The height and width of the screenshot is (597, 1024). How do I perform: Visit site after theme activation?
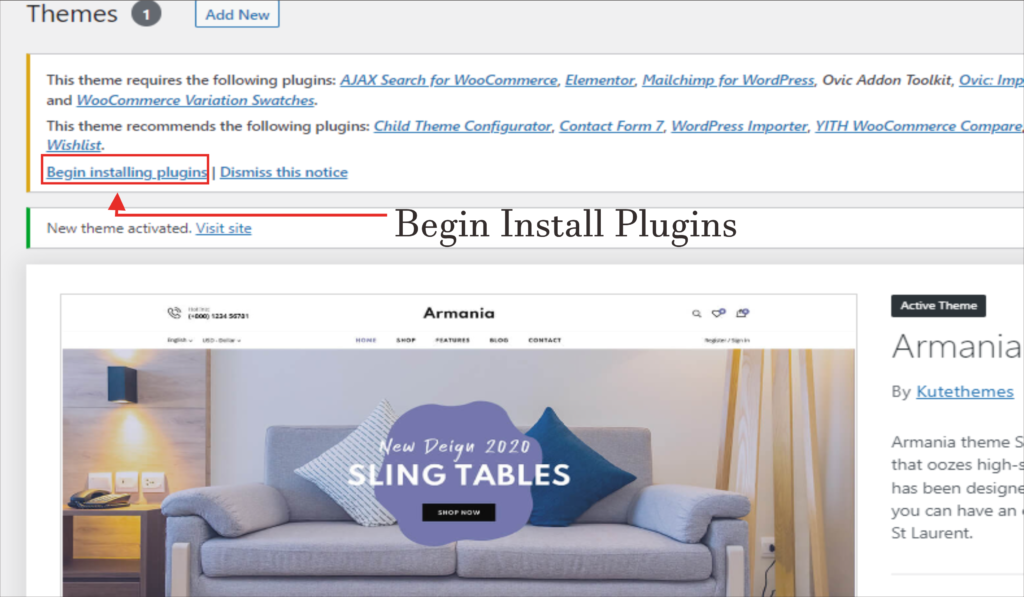click(x=223, y=228)
